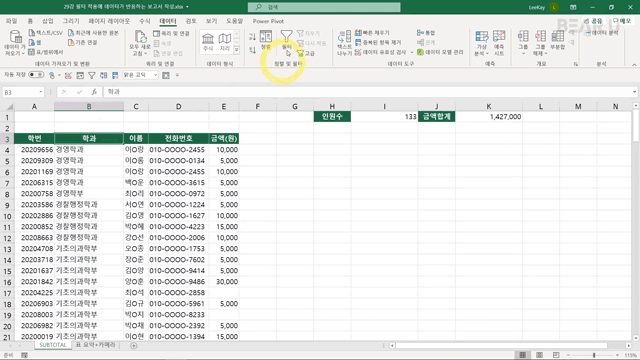
Task: Open Name Box dropdown arrow
Action: [40, 92]
